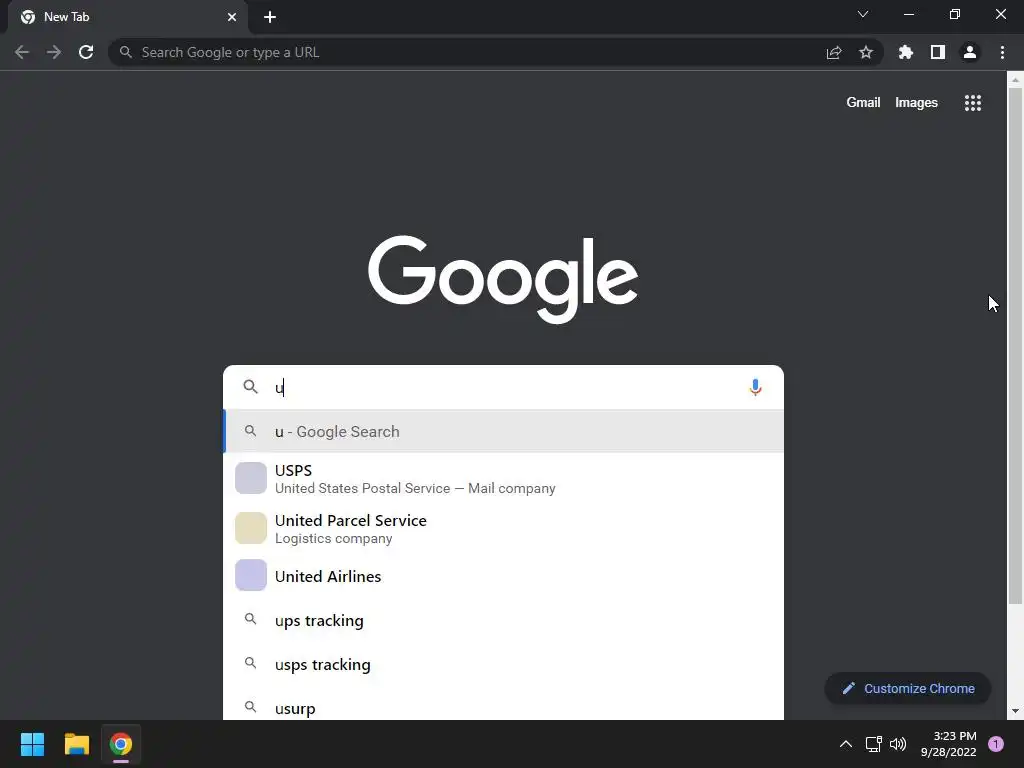Select the 'usps tracking' suggestion

pos(503,664)
